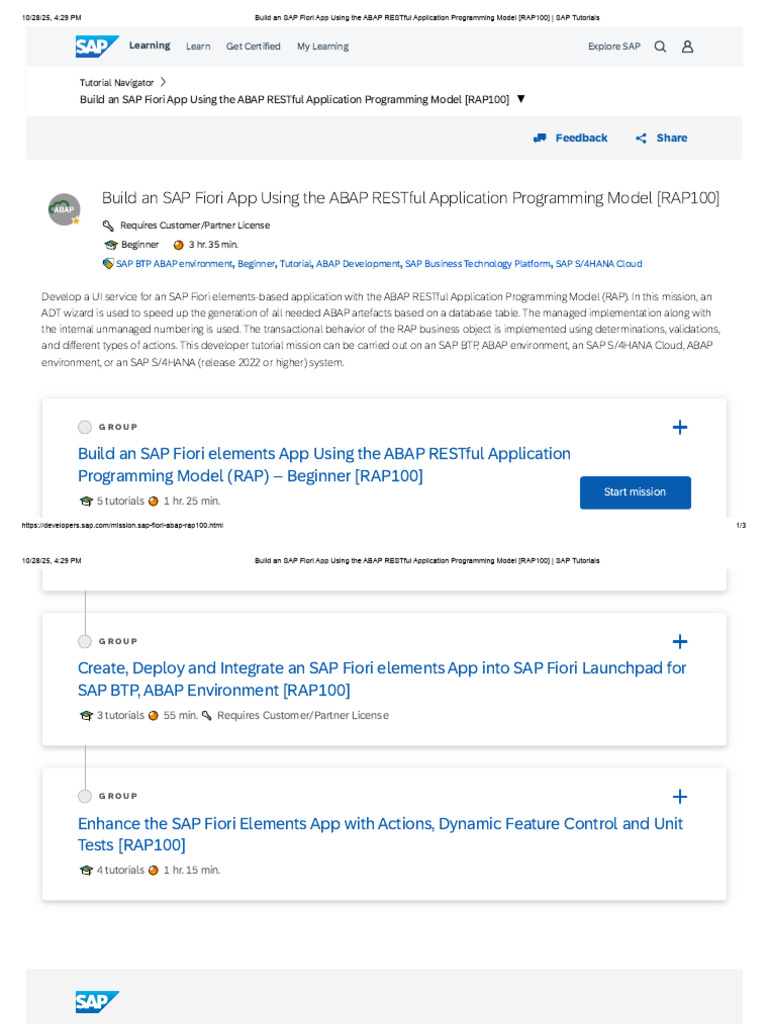Click the clock icon by 1 hr. 25 min.

pos(153,502)
